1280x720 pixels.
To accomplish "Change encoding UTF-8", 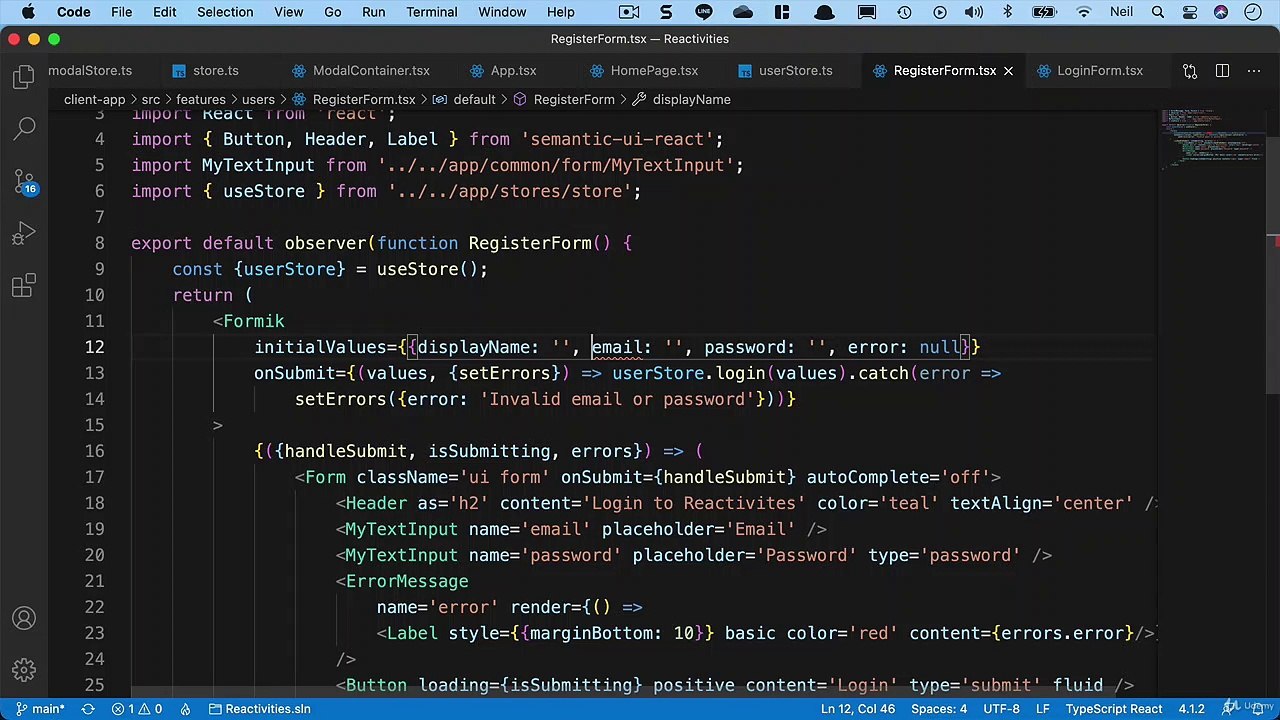I will pos(1001,709).
